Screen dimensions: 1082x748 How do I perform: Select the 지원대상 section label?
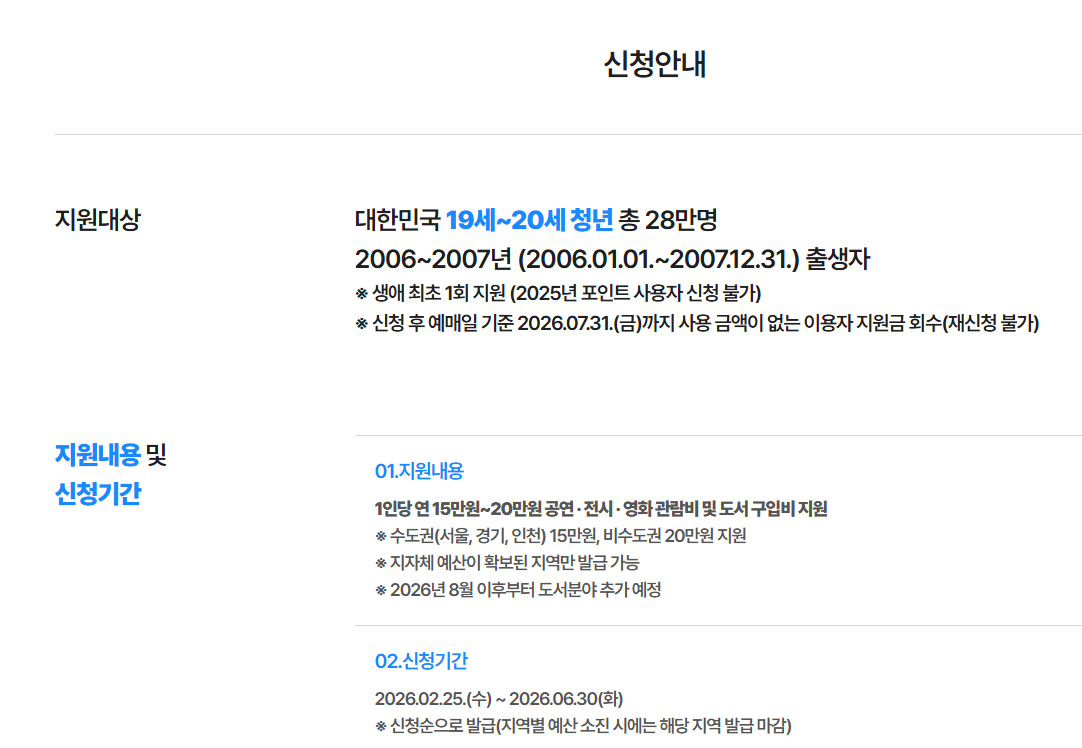(97, 220)
